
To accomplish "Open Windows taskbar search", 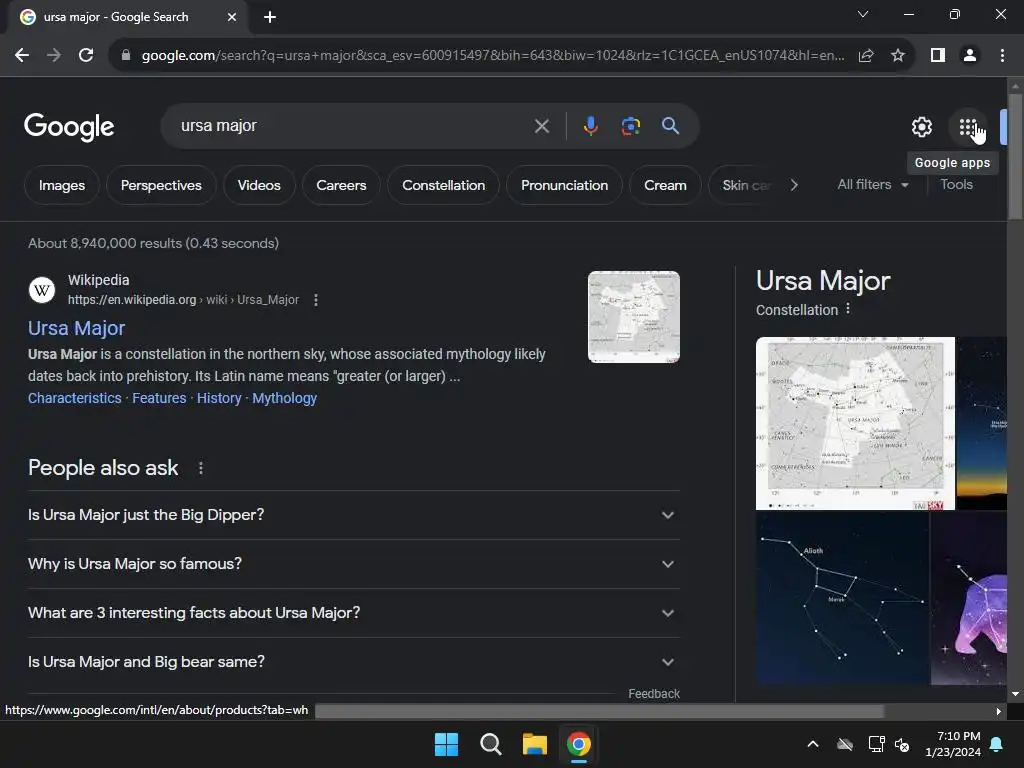I will [x=490, y=744].
